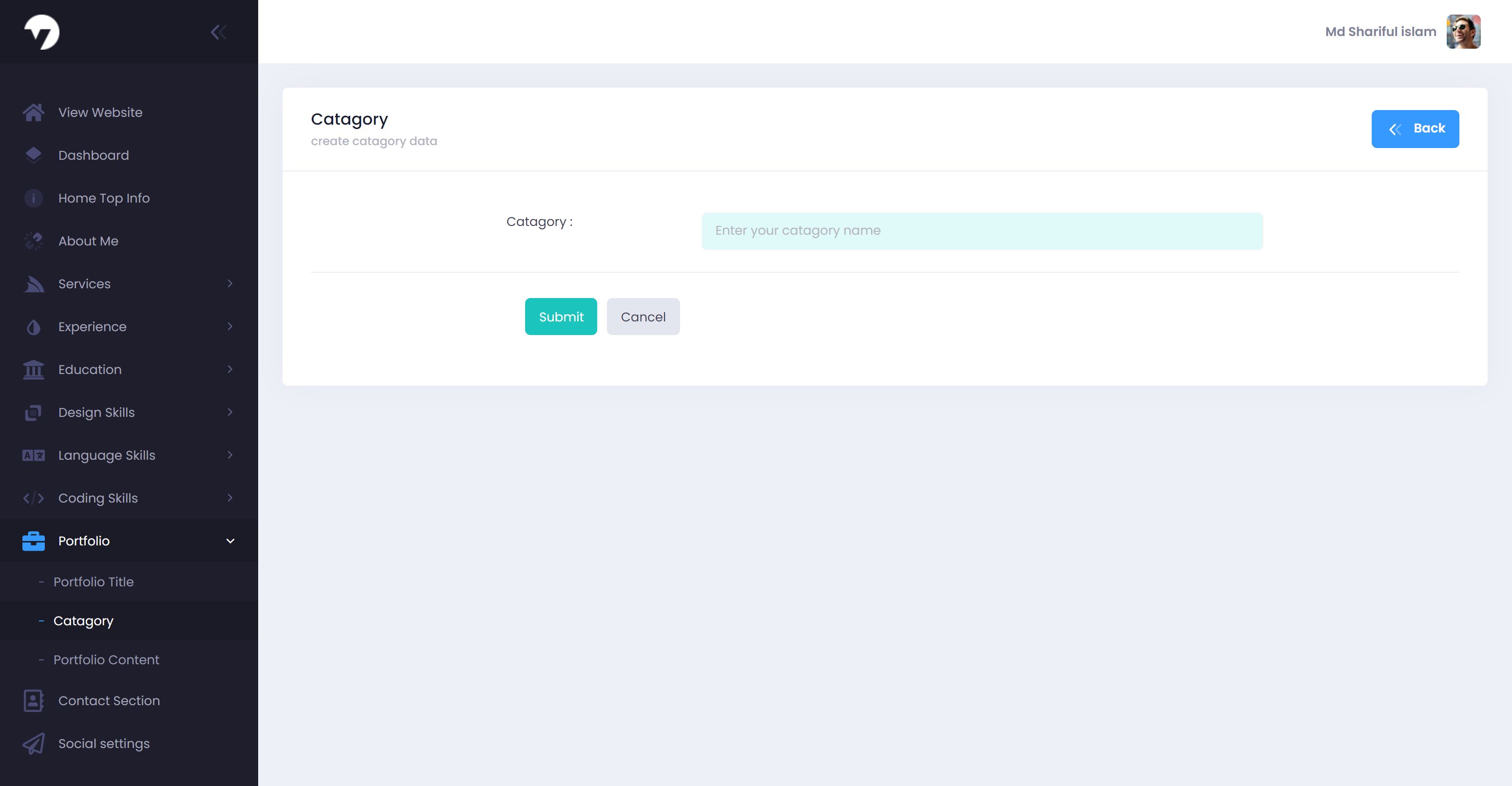Click the logo at the top of the sidebar
1512x786 pixels.
click(x=42, y=32)
